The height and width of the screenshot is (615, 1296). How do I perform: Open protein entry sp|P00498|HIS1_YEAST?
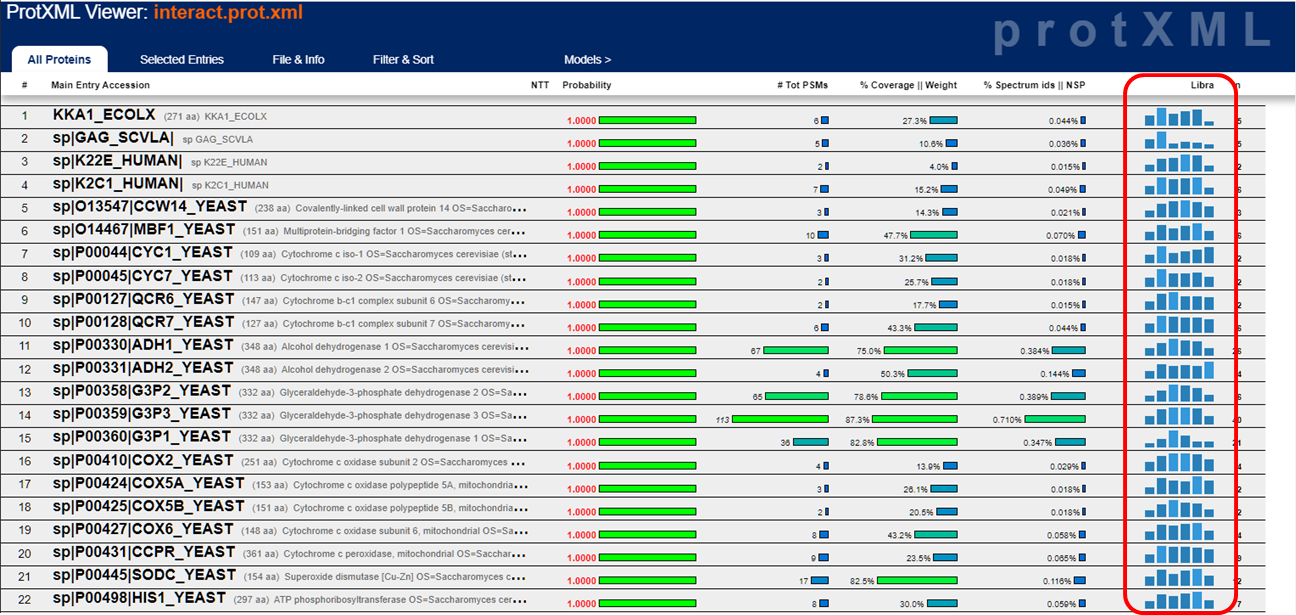pos(139,598)
